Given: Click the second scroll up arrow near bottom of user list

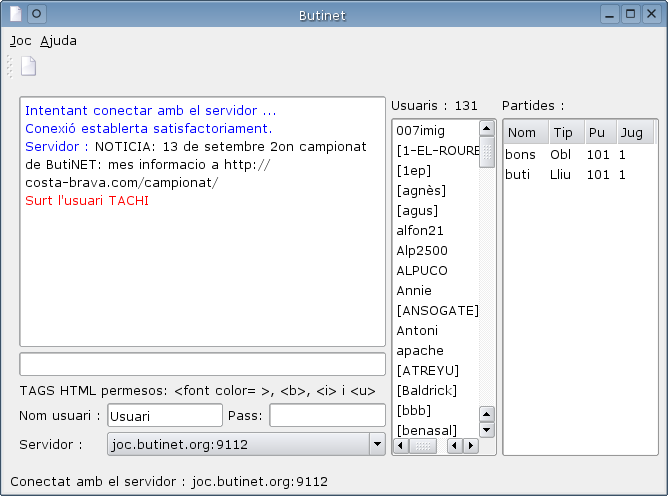Looking at the screenshot, I should [487, 414].
